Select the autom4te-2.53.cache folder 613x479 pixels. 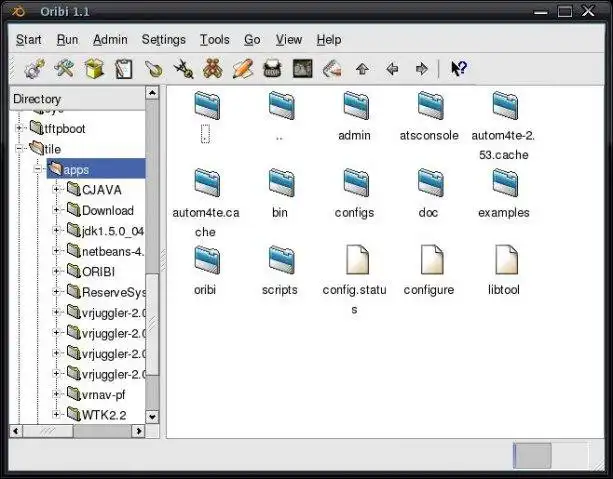coord(505,106)
